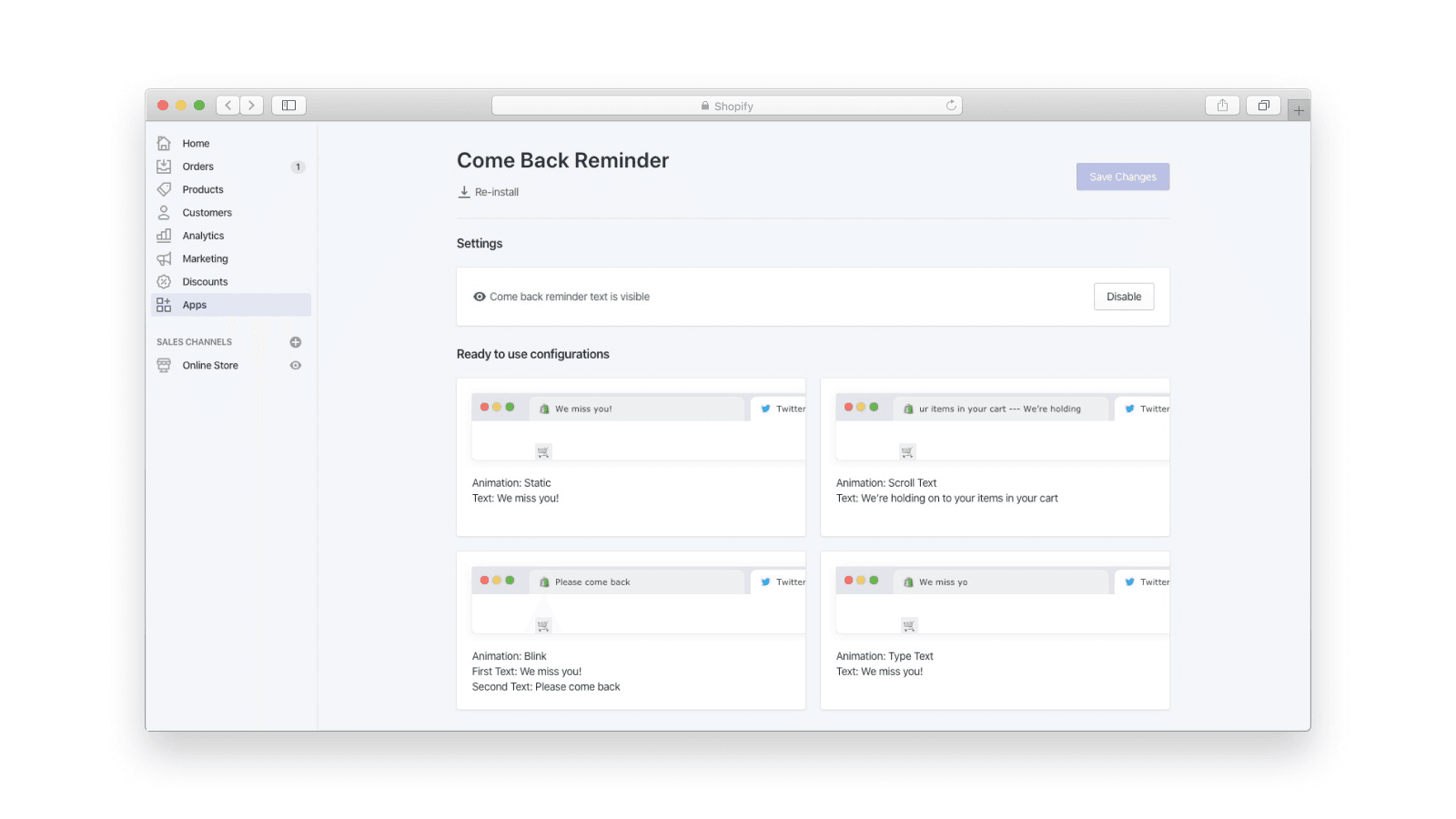The image size is (1456, 819).
Task: Toggle the Safari sidebar panel
Action: coord(288,105)
